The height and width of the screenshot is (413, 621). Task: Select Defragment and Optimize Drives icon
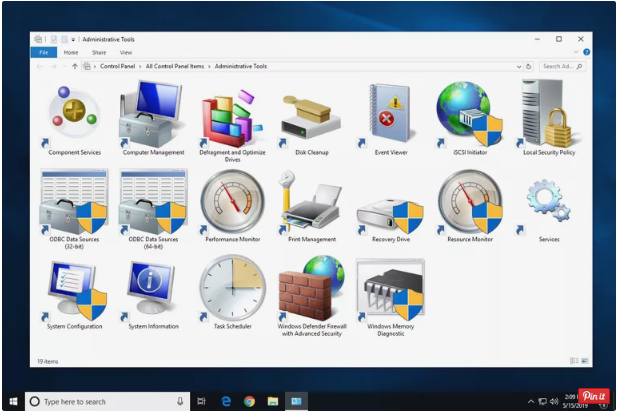232,121
